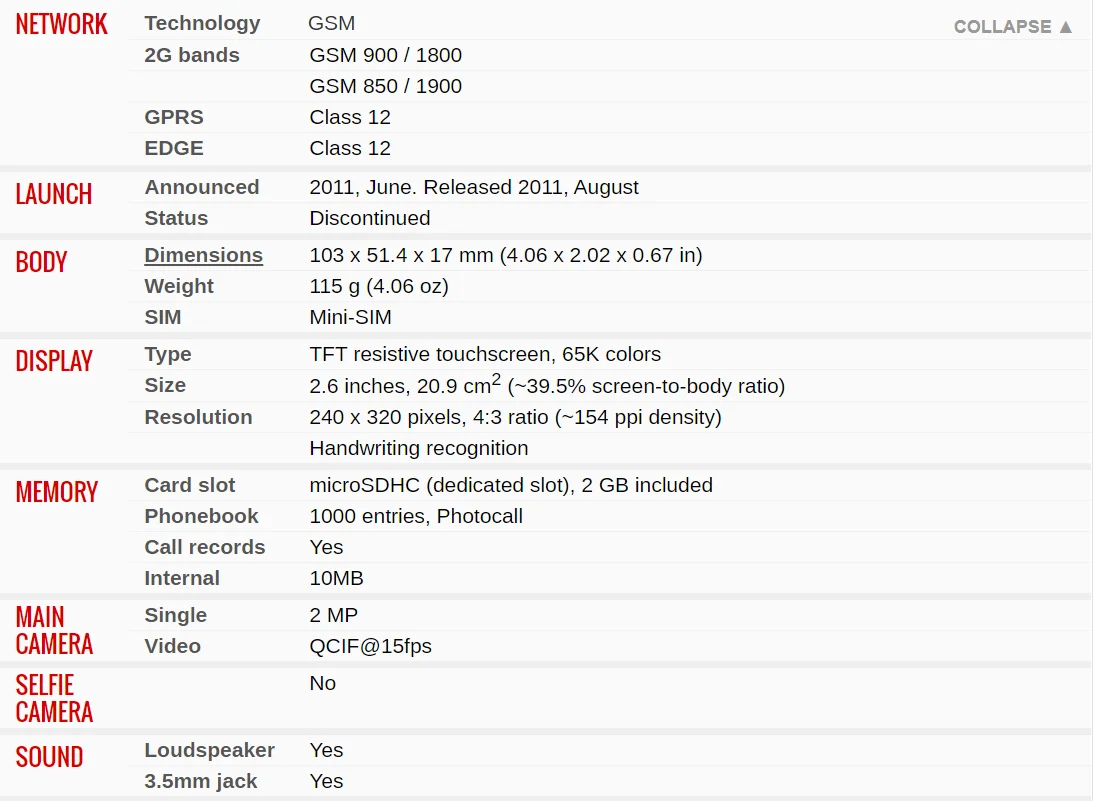
Task: Click the Loudspeaker label
Action: point(209,750)
